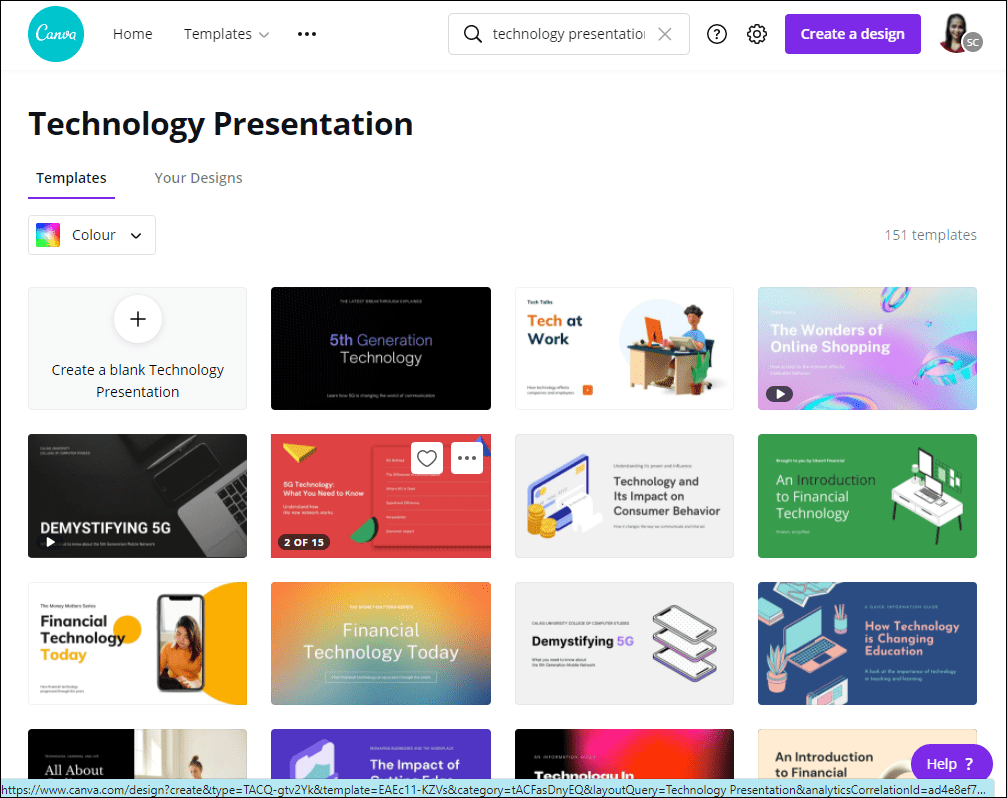Open the help question mark icon

click(x=716, y=33)
